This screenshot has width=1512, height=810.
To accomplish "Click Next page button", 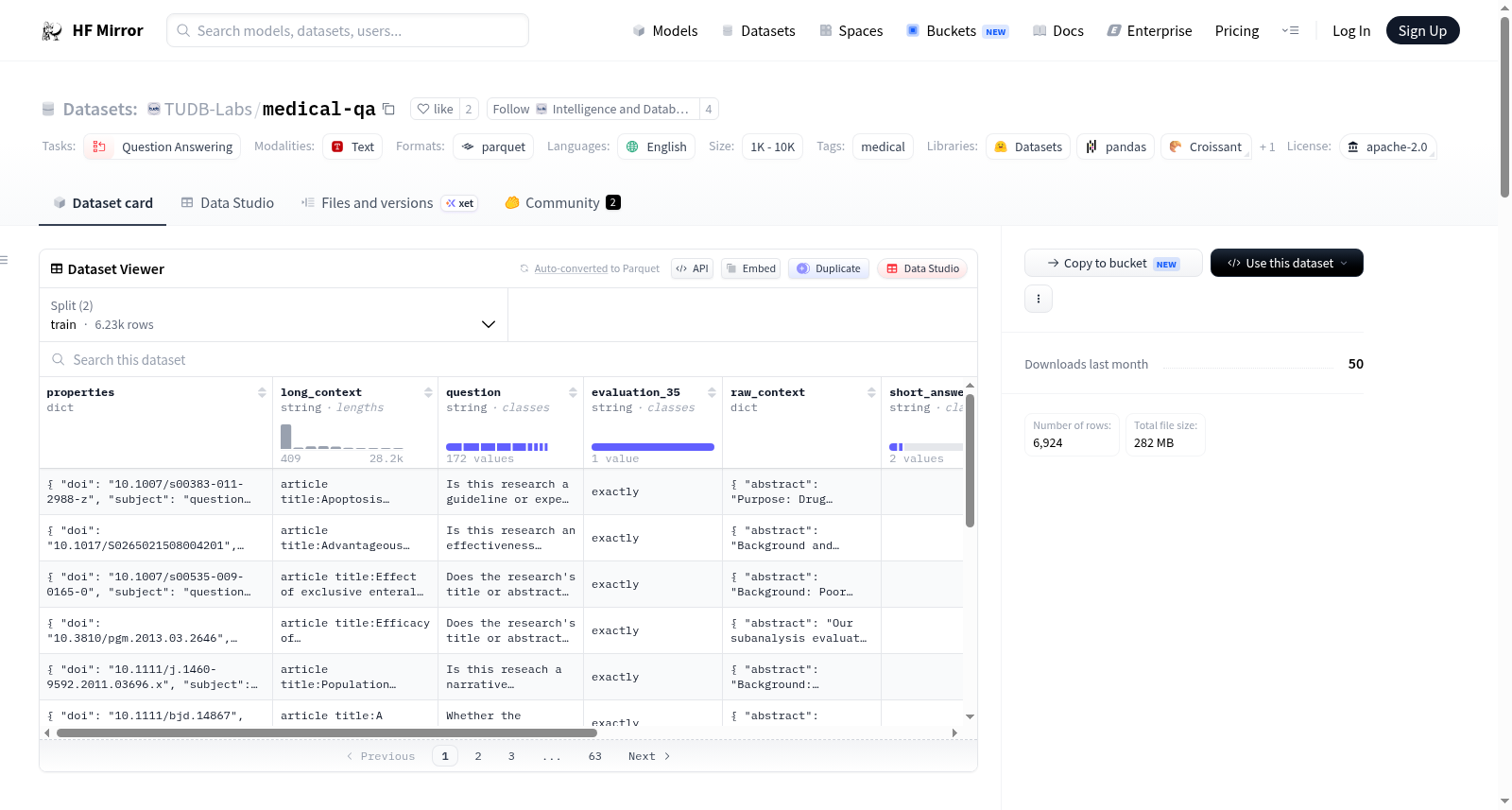I will click(649, 756).
